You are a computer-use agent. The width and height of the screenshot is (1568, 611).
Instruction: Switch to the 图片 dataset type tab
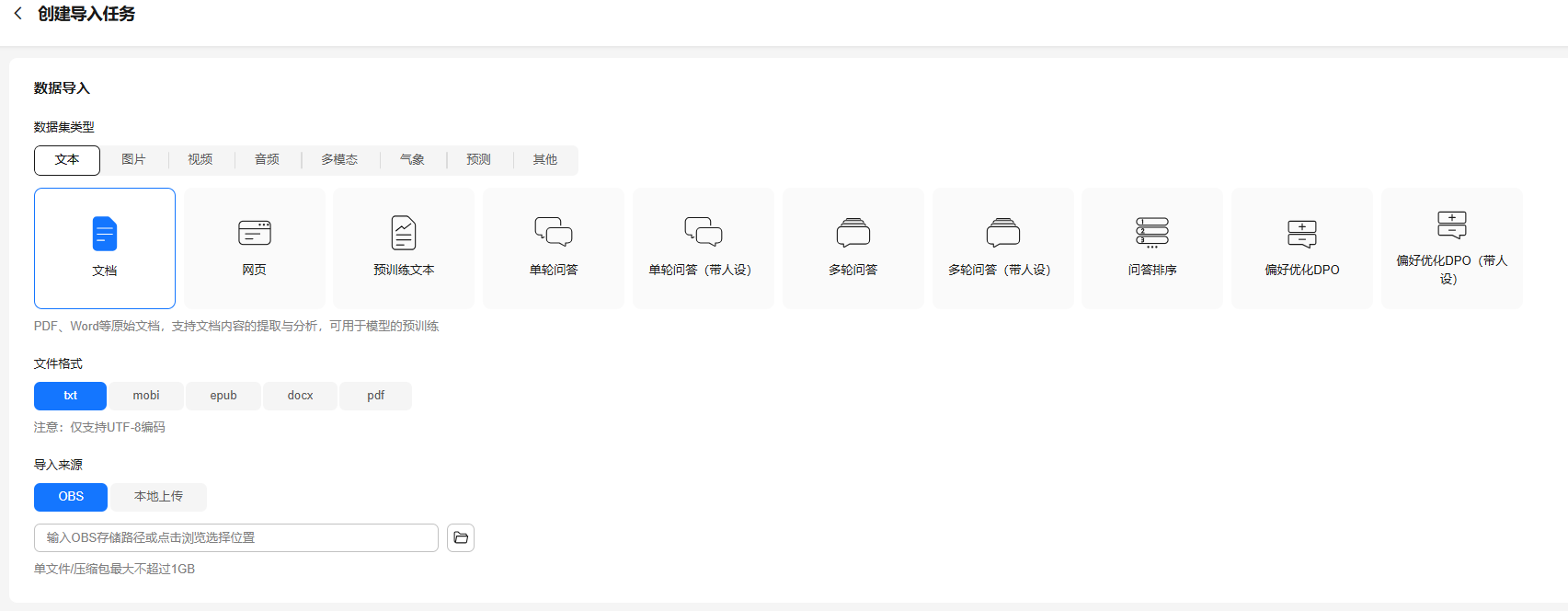(133, 160)
